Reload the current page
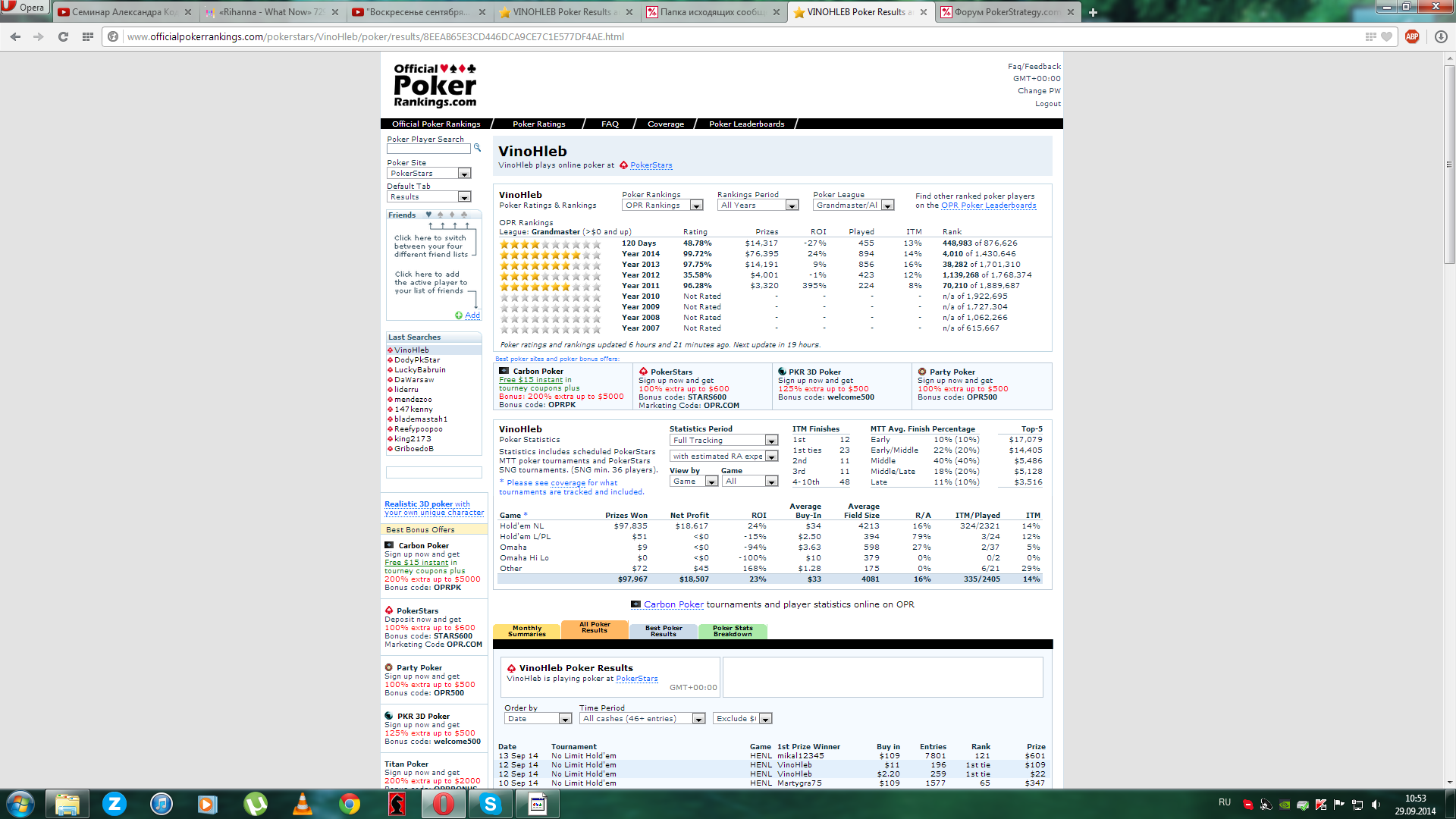This screenshot has width=1456, height=819. (x=63, y=36)
